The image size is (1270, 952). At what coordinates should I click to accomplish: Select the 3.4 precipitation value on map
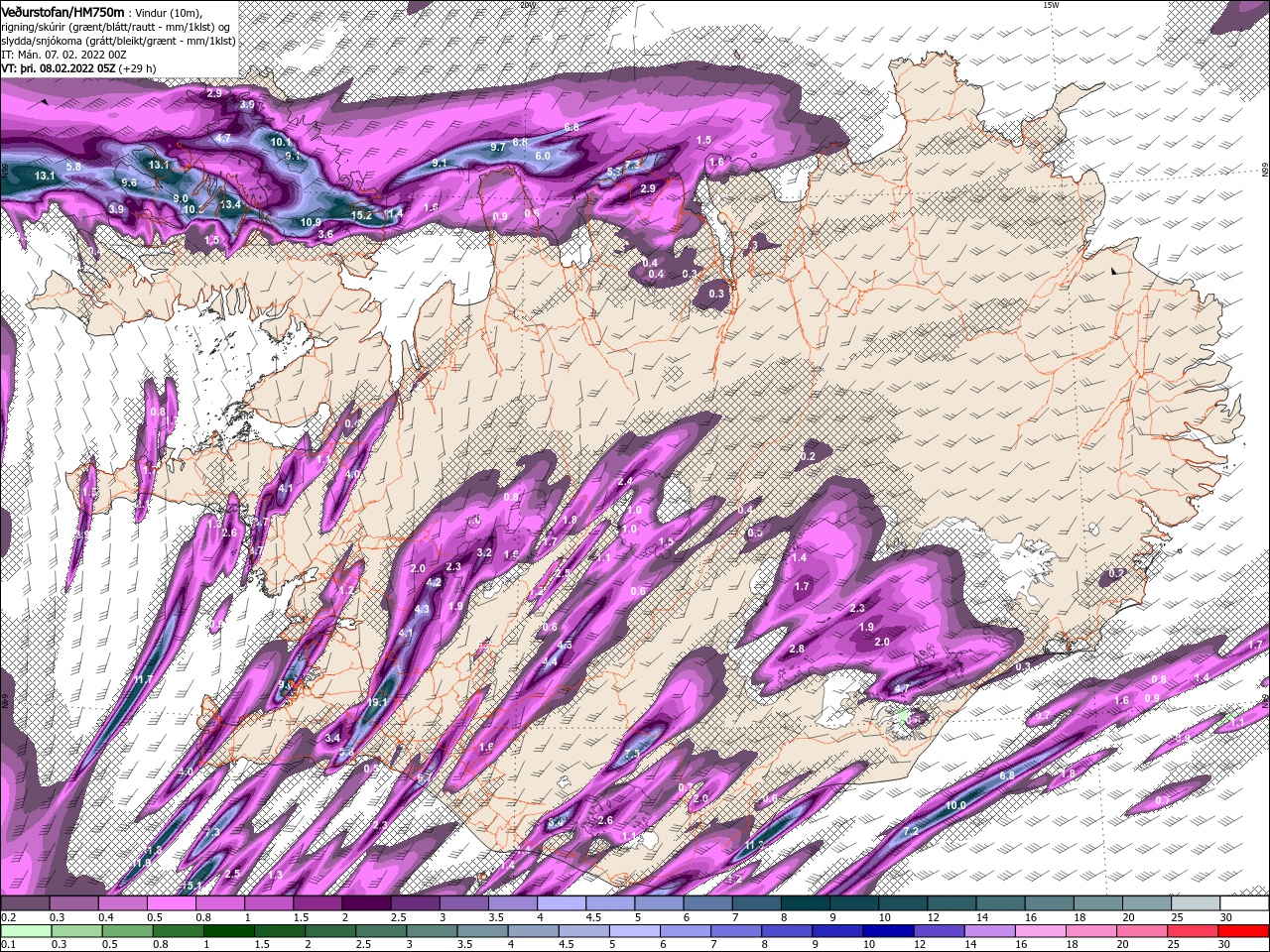(x=332, y=738)
